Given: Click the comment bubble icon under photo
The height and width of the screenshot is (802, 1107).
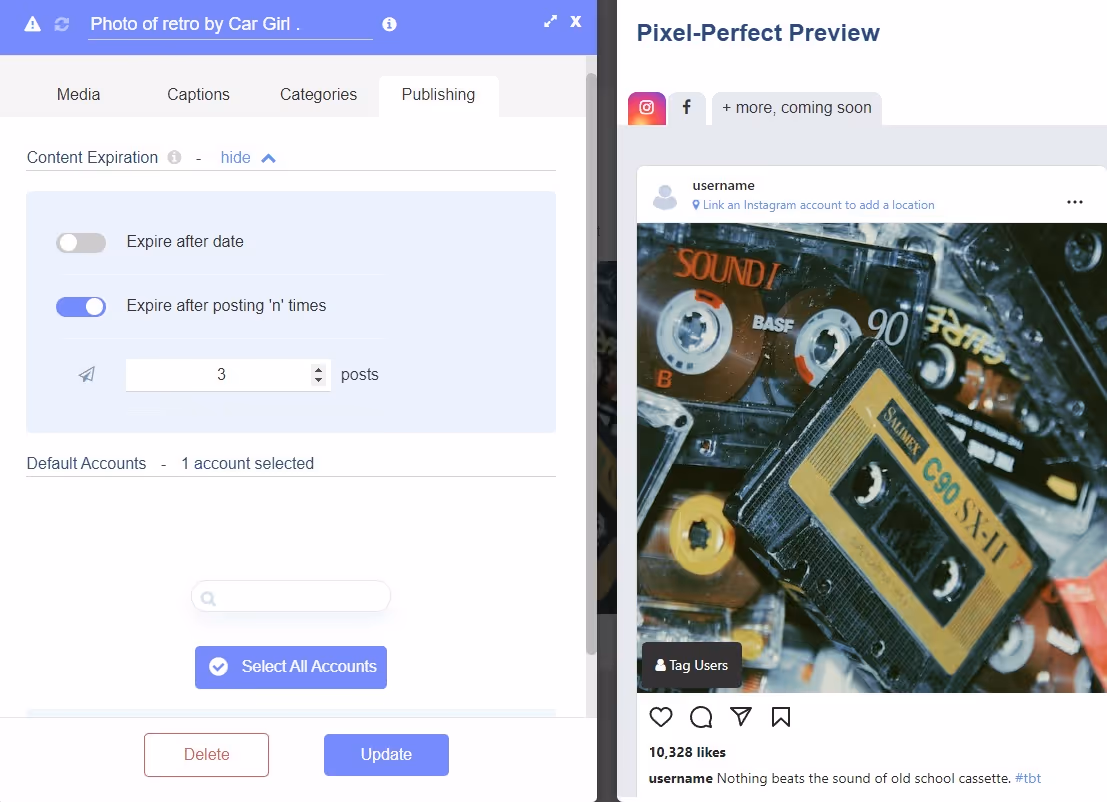Looking at the screenshot, I should (x=701, y=717).
